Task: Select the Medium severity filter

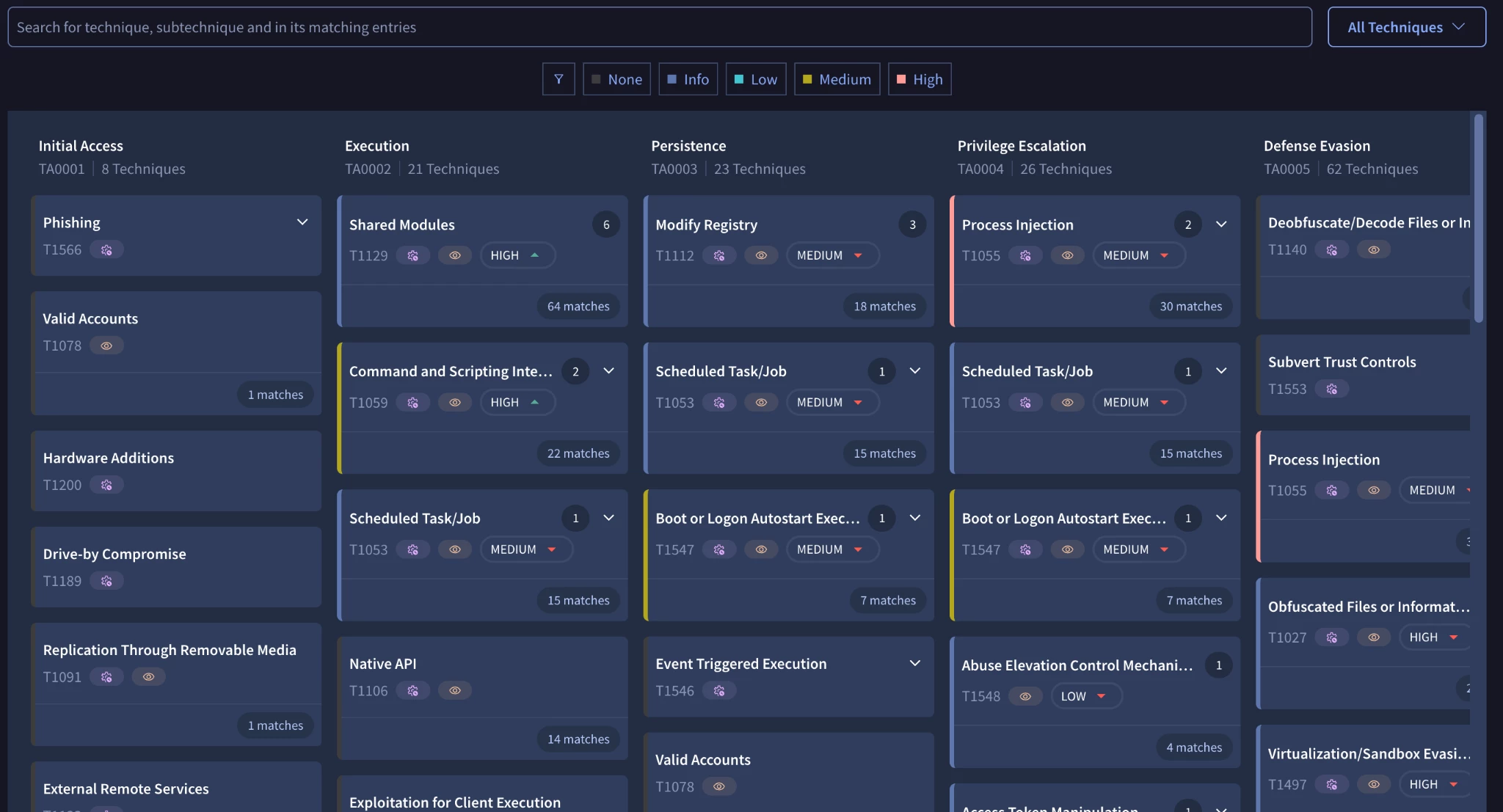Action: point(837,79)
